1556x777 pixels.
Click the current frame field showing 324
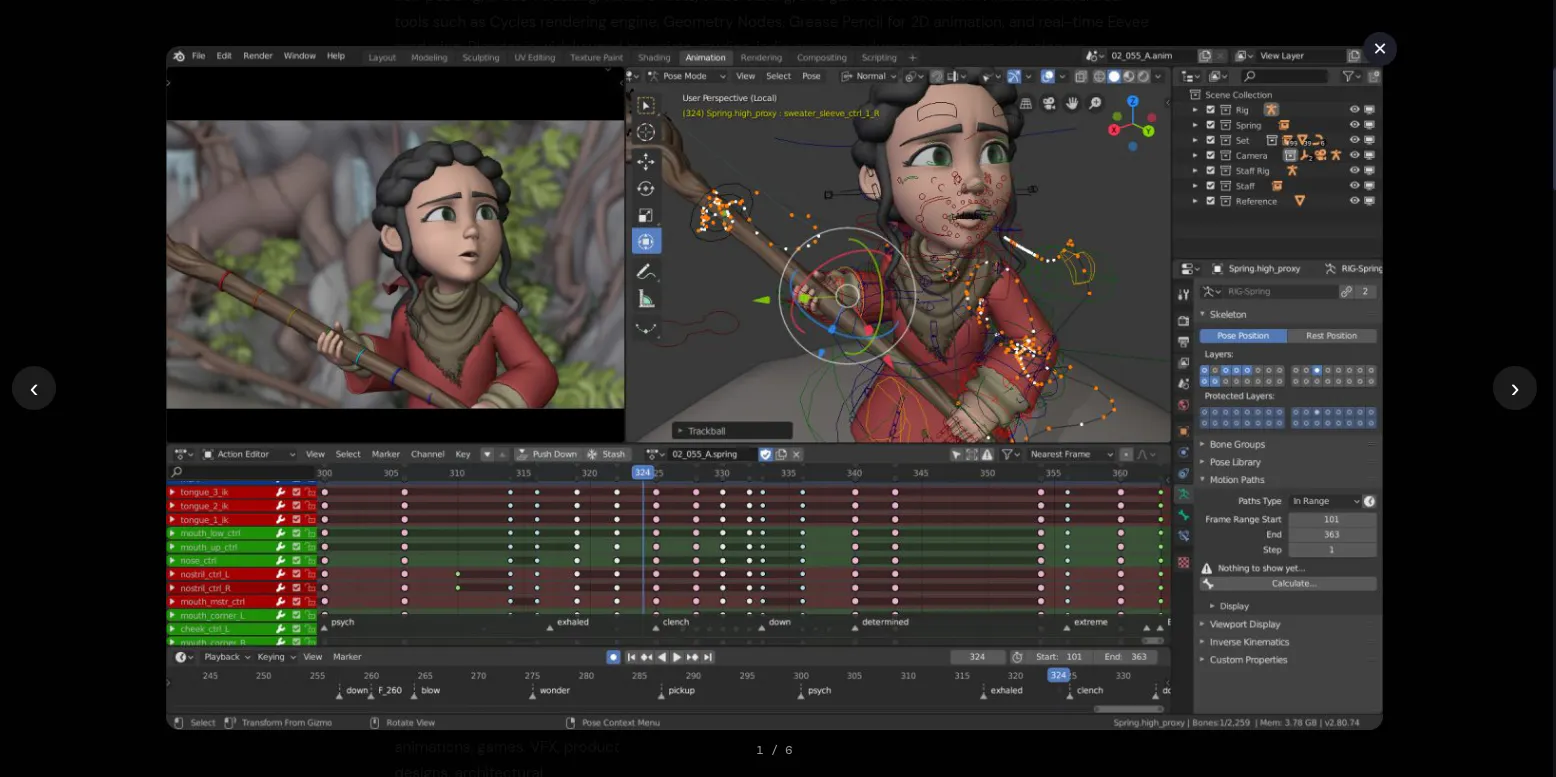click(x=978, y=657)
